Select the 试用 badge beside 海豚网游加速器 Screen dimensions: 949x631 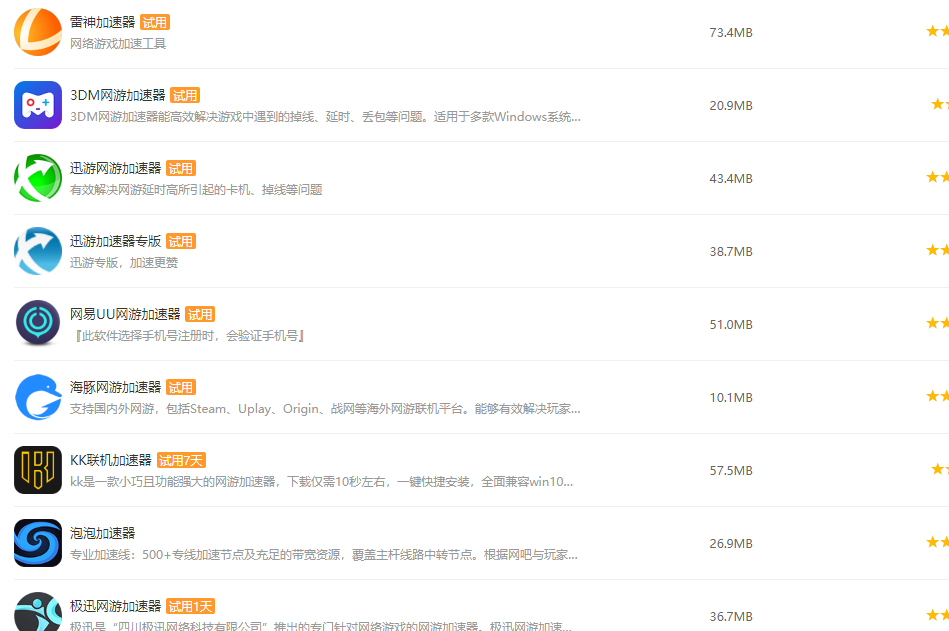(181, 387)
